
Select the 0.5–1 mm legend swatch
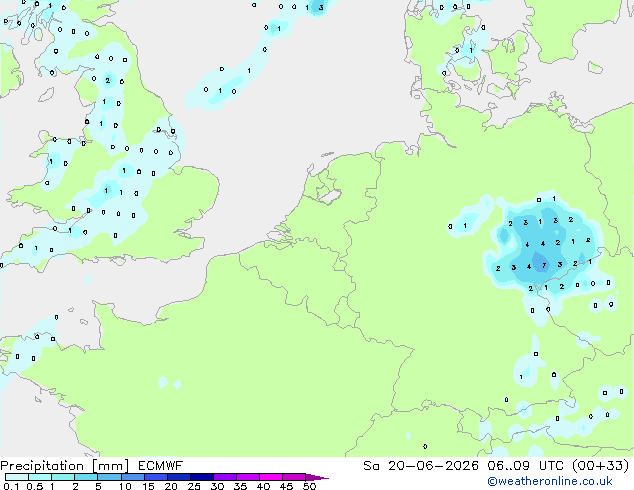40,477
